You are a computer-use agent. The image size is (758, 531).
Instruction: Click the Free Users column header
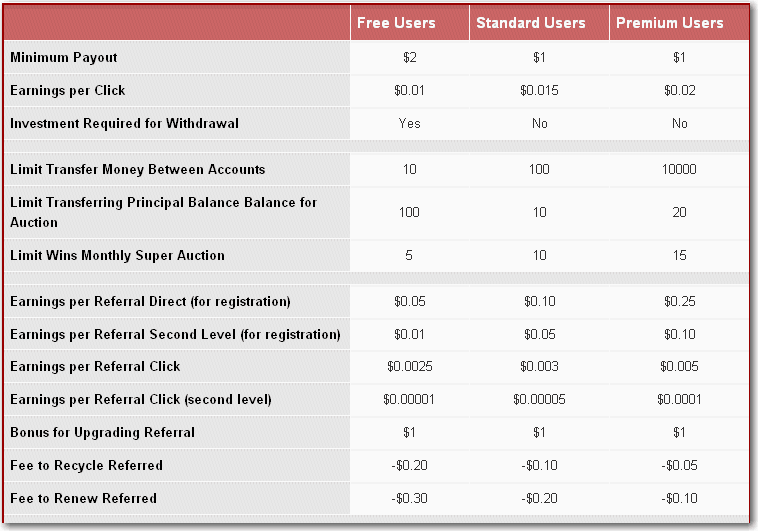pos(396,23)
